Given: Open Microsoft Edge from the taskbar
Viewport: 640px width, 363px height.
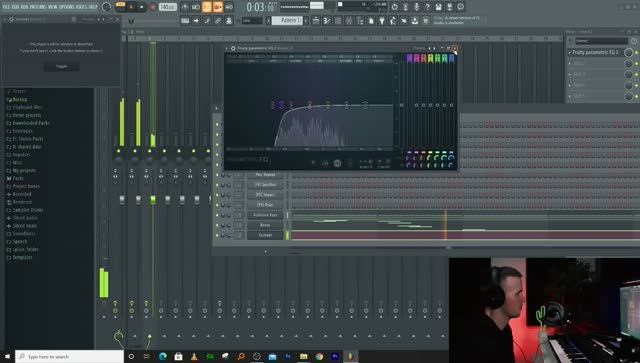Looking at the screenshot, I should tap(162, 356).
